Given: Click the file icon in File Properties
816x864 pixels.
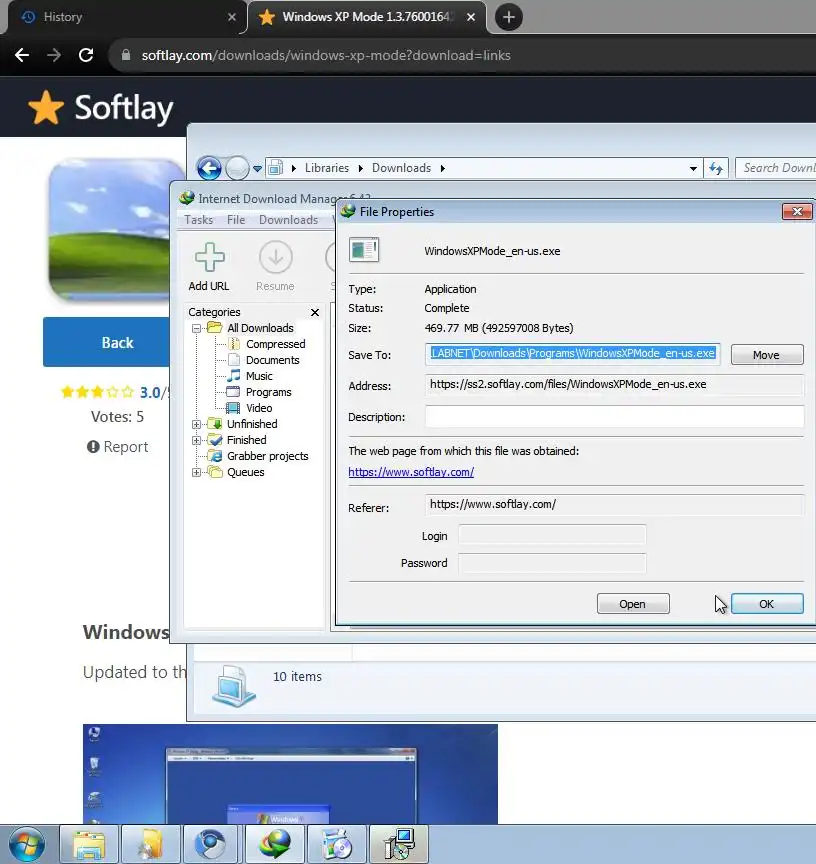Looking at the screenshot, I should 364,250.
